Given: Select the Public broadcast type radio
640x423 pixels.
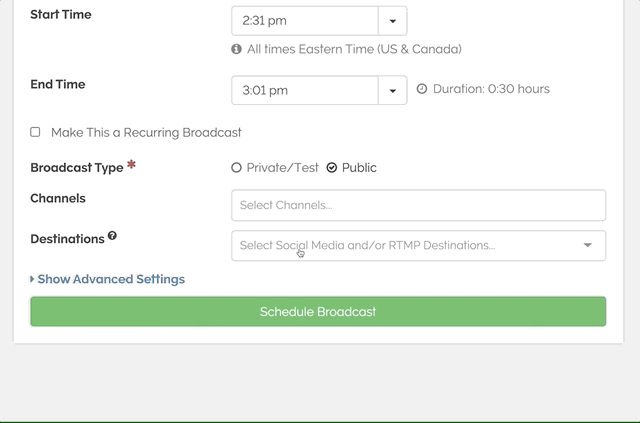Looking at the screenshot, I should [332, 168].
